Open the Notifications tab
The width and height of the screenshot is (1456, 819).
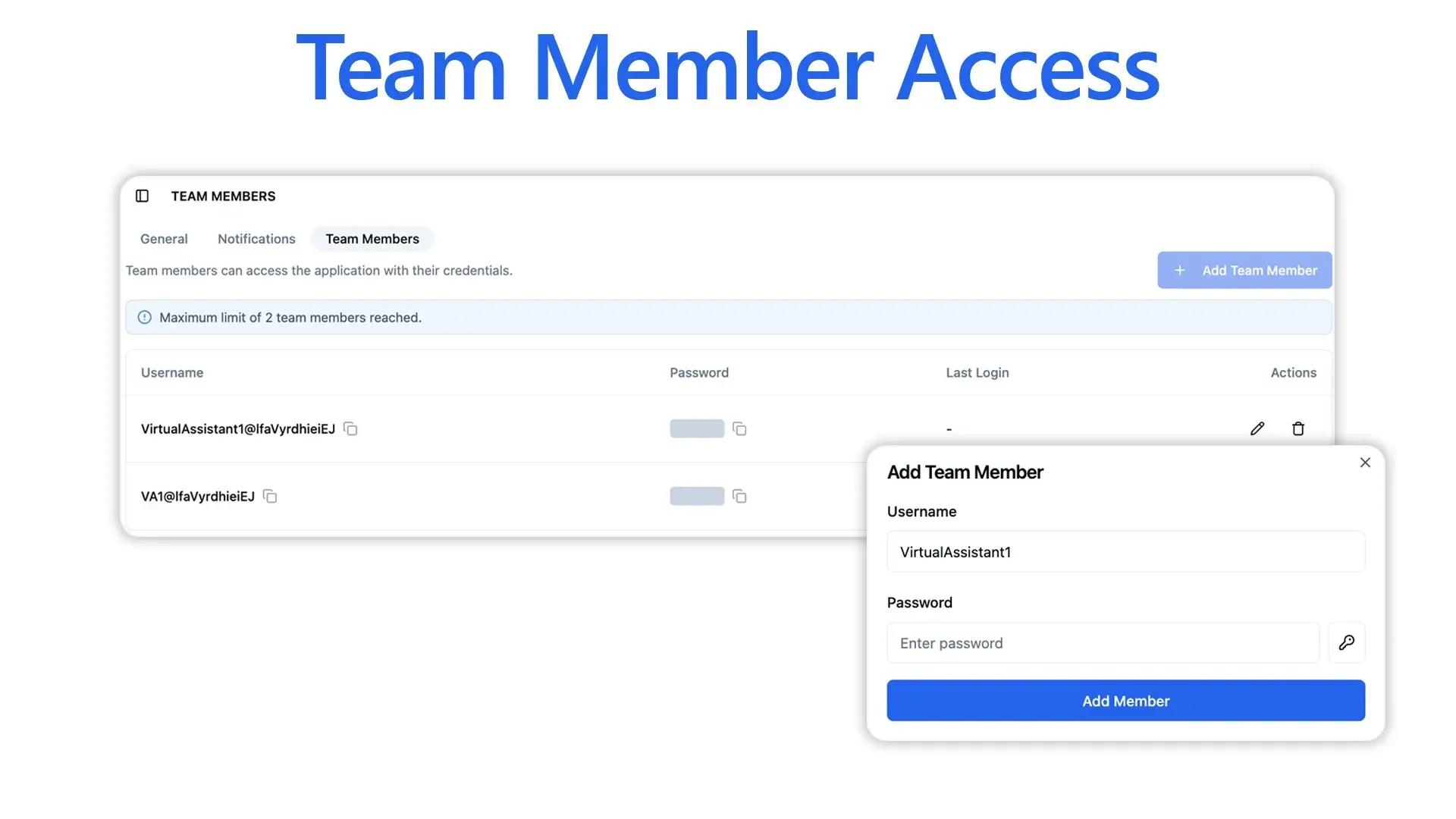click(256, 239)
